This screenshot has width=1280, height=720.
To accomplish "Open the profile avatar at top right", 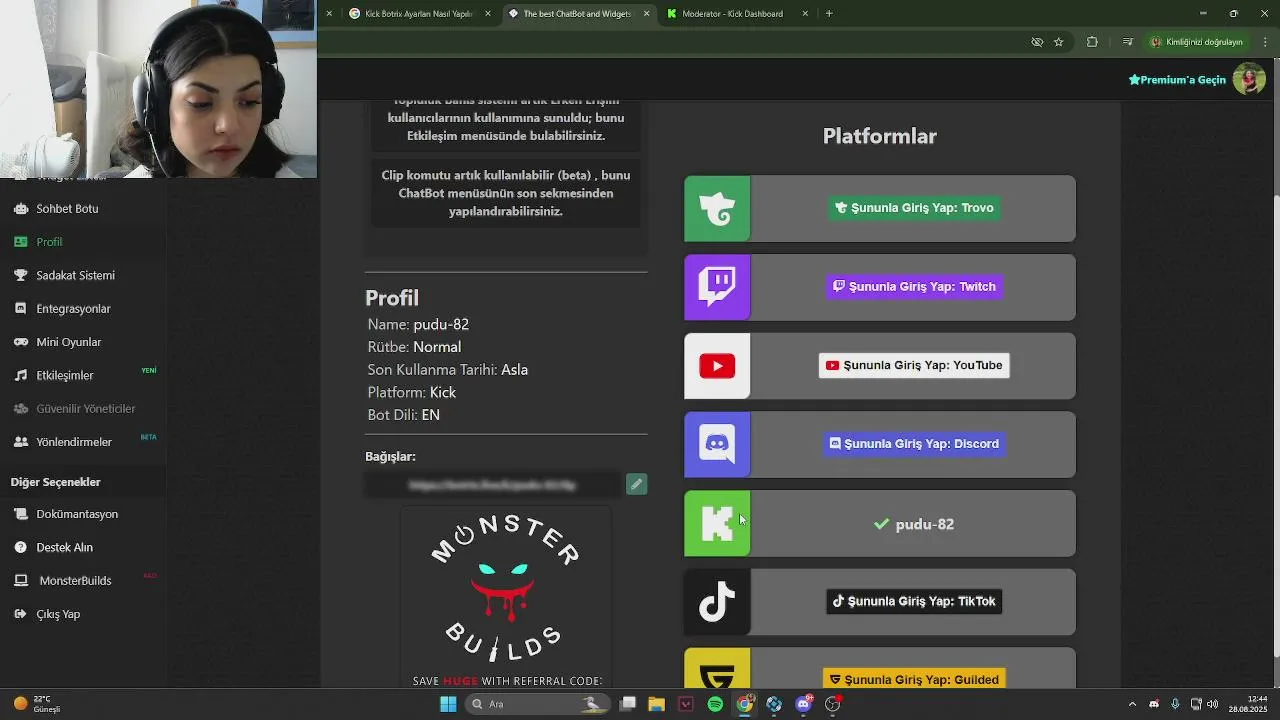I will click(x=1249, y=79).
